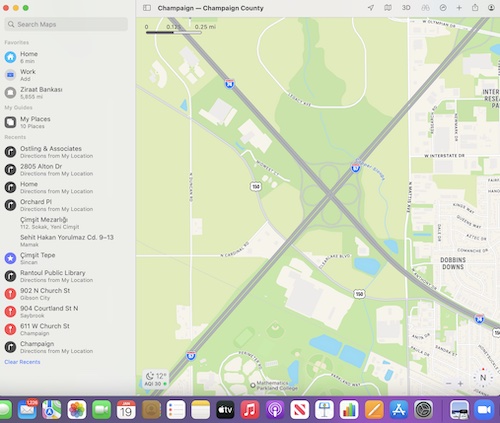Image resolution: width=500 pixels, height=423 pixels.
Task: Zoom in with the map plus button
Action: point(460,384)
